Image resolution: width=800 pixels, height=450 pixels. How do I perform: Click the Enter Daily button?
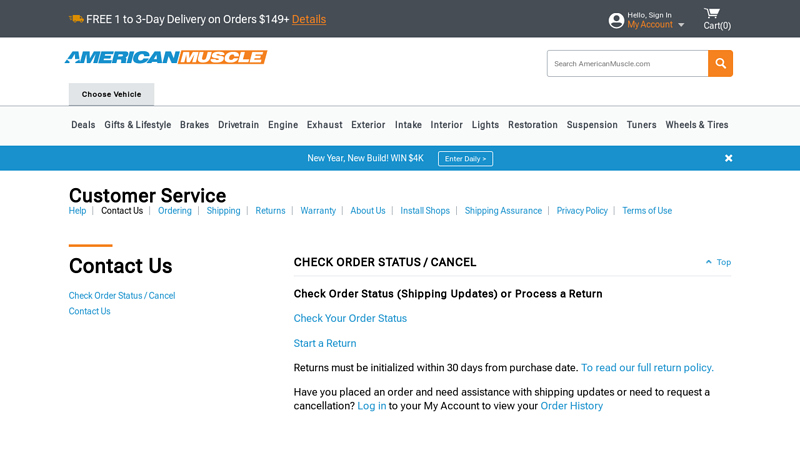[465, 158]
